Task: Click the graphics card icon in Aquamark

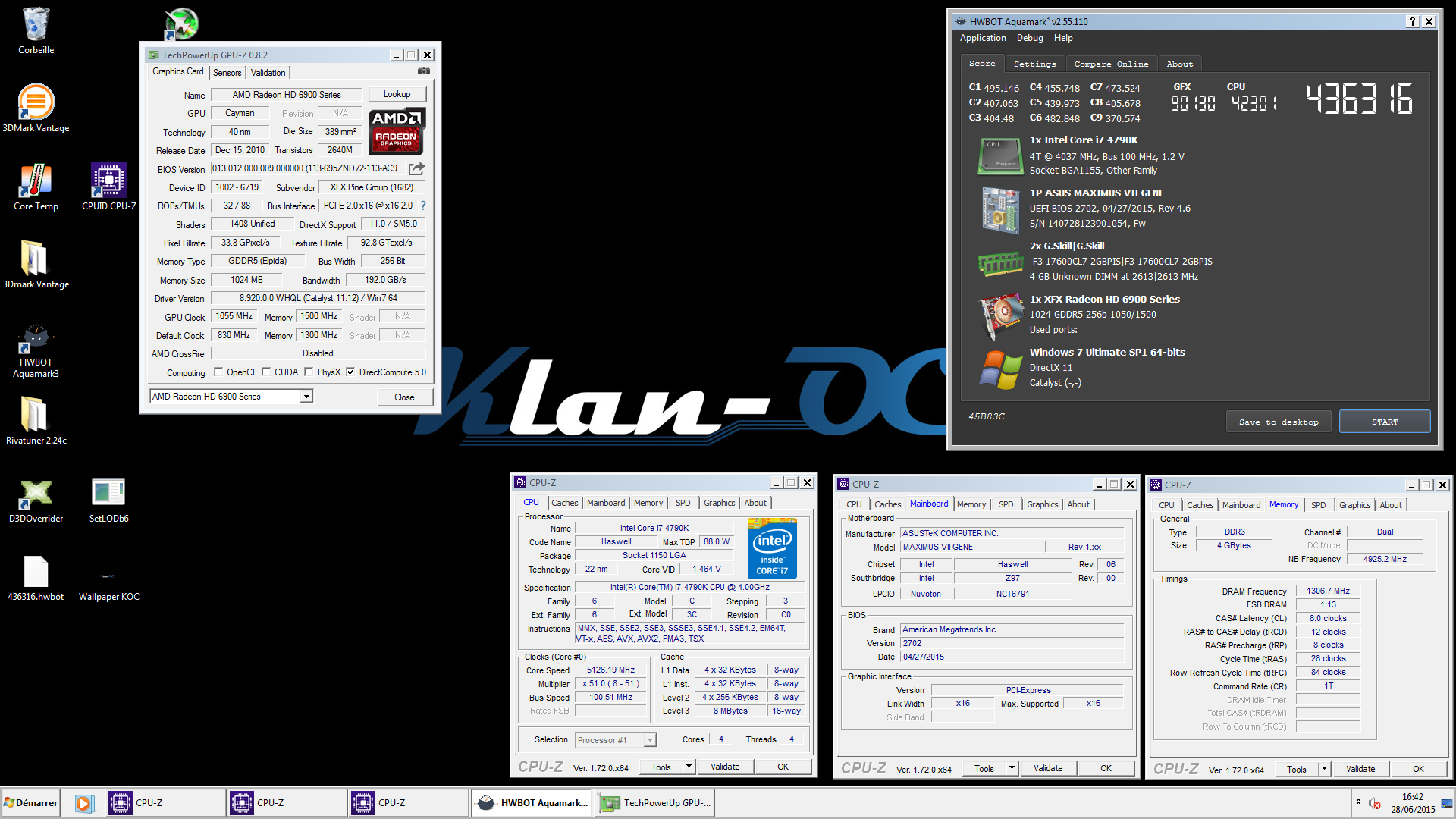Action: [x=1001, y=315]
